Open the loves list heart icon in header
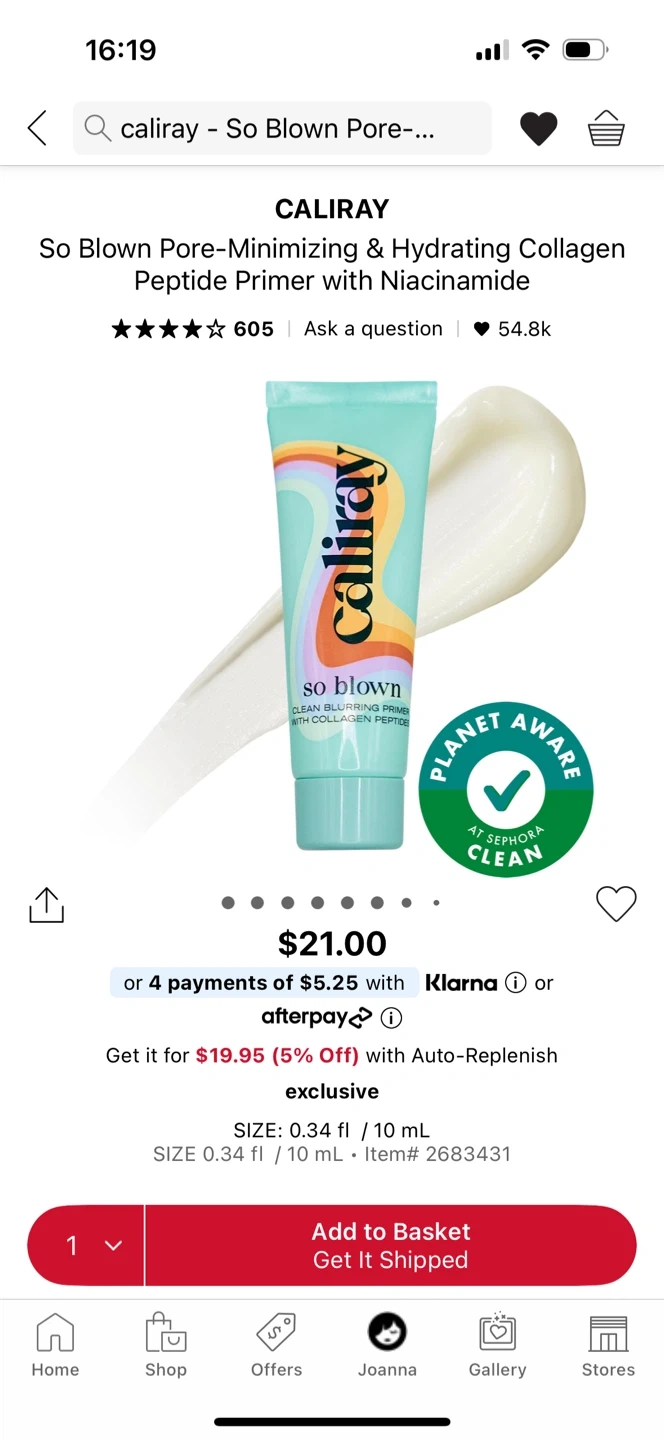Screen dimensions: 664x1440 point(539,129)
